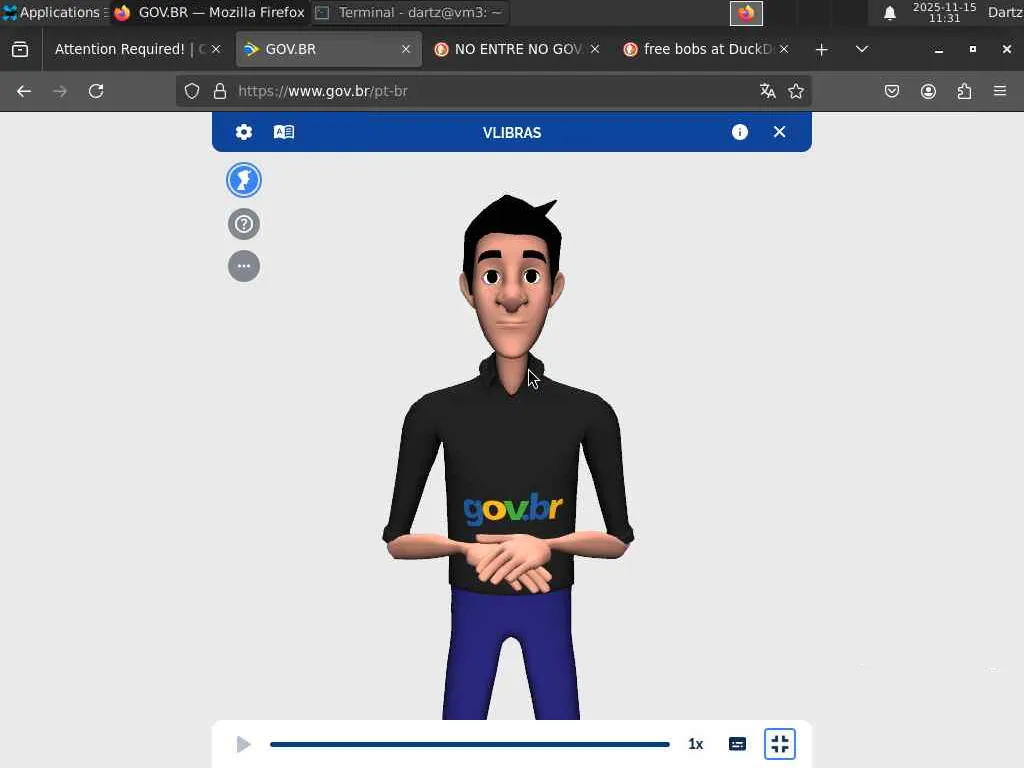This screenshot has width=1024, height=768.
Task: Save page to Pocket
Action: (x=891, y=91)
